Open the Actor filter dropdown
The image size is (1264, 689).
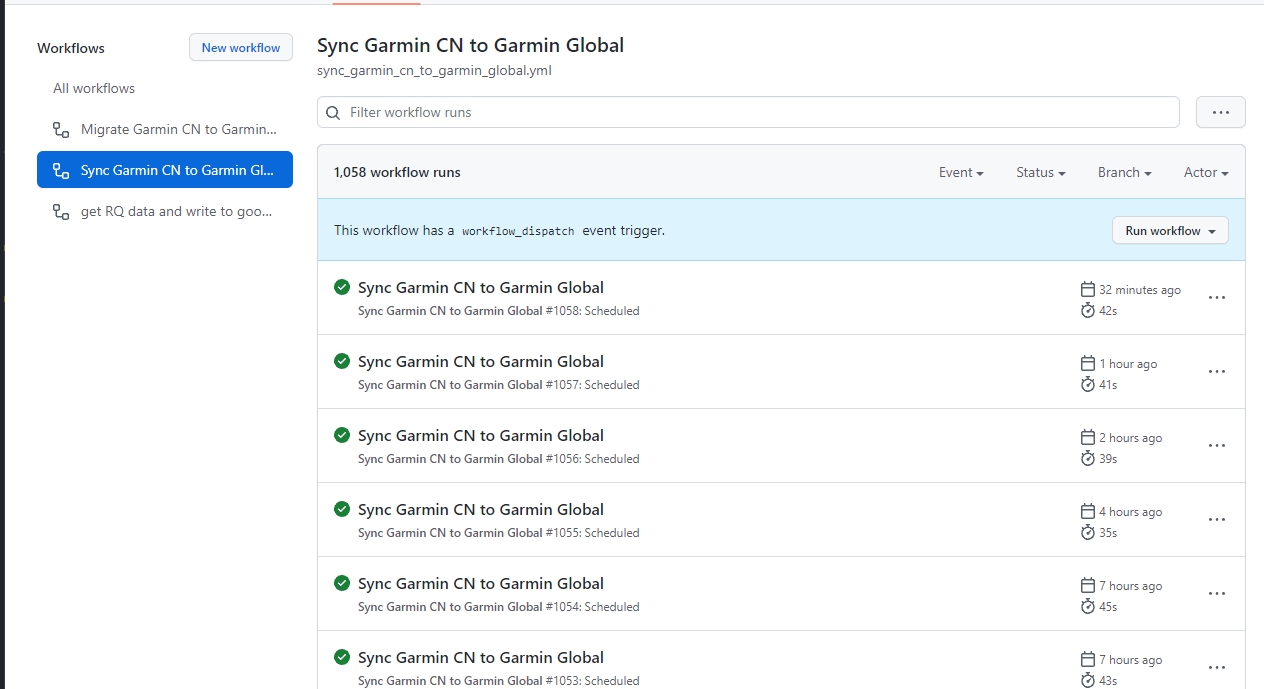click(1206, 172)
